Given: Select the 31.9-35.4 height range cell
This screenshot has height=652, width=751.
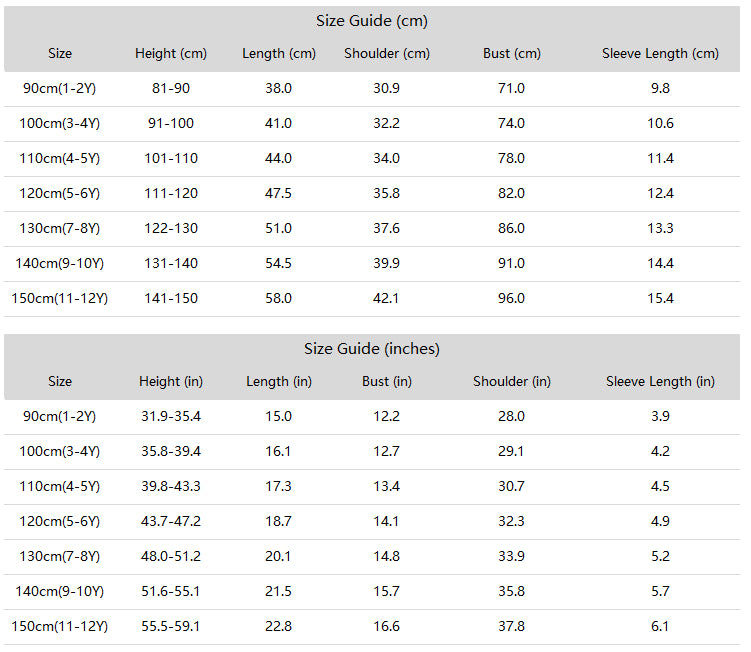Looking at the screenshot, I should [171, 416].
